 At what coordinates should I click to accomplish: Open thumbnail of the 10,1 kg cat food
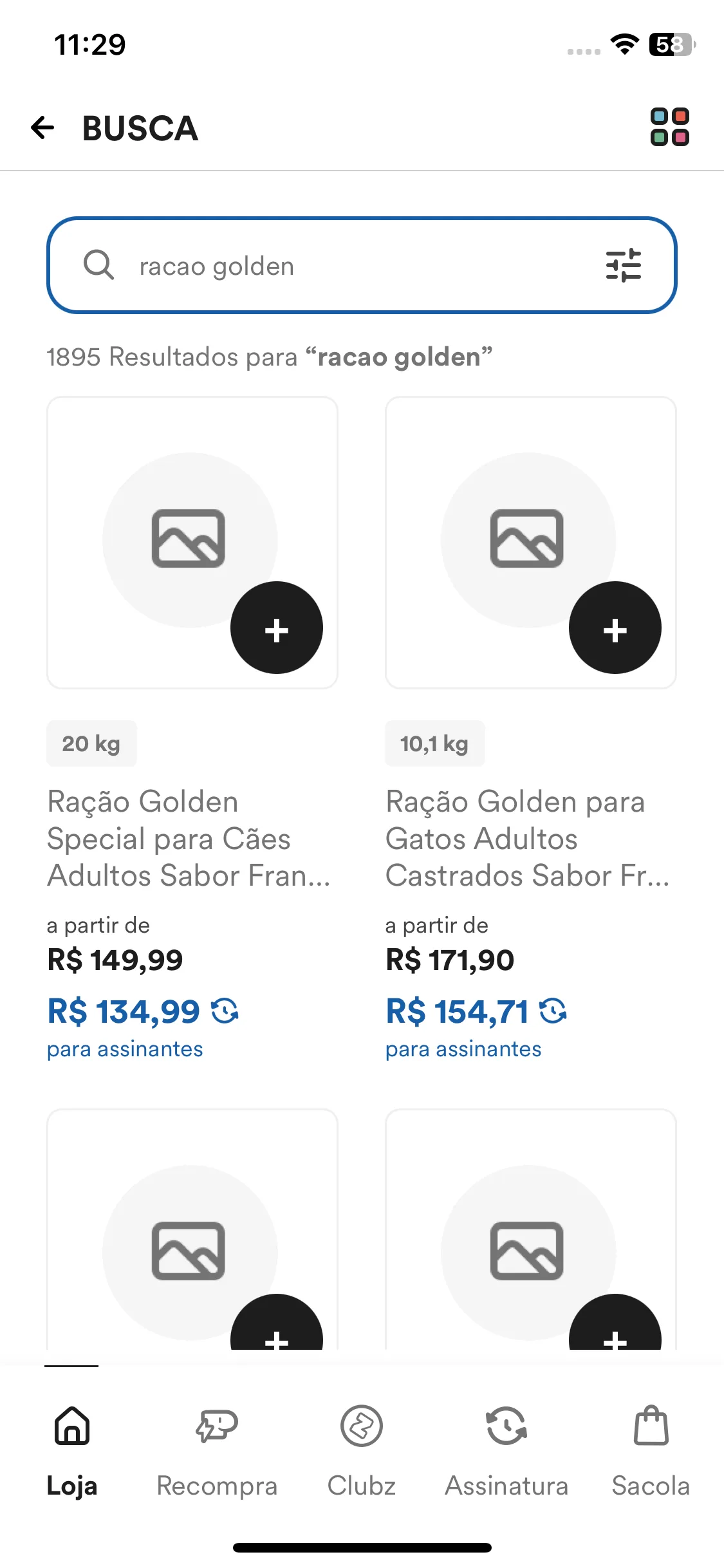click(531, 542)
